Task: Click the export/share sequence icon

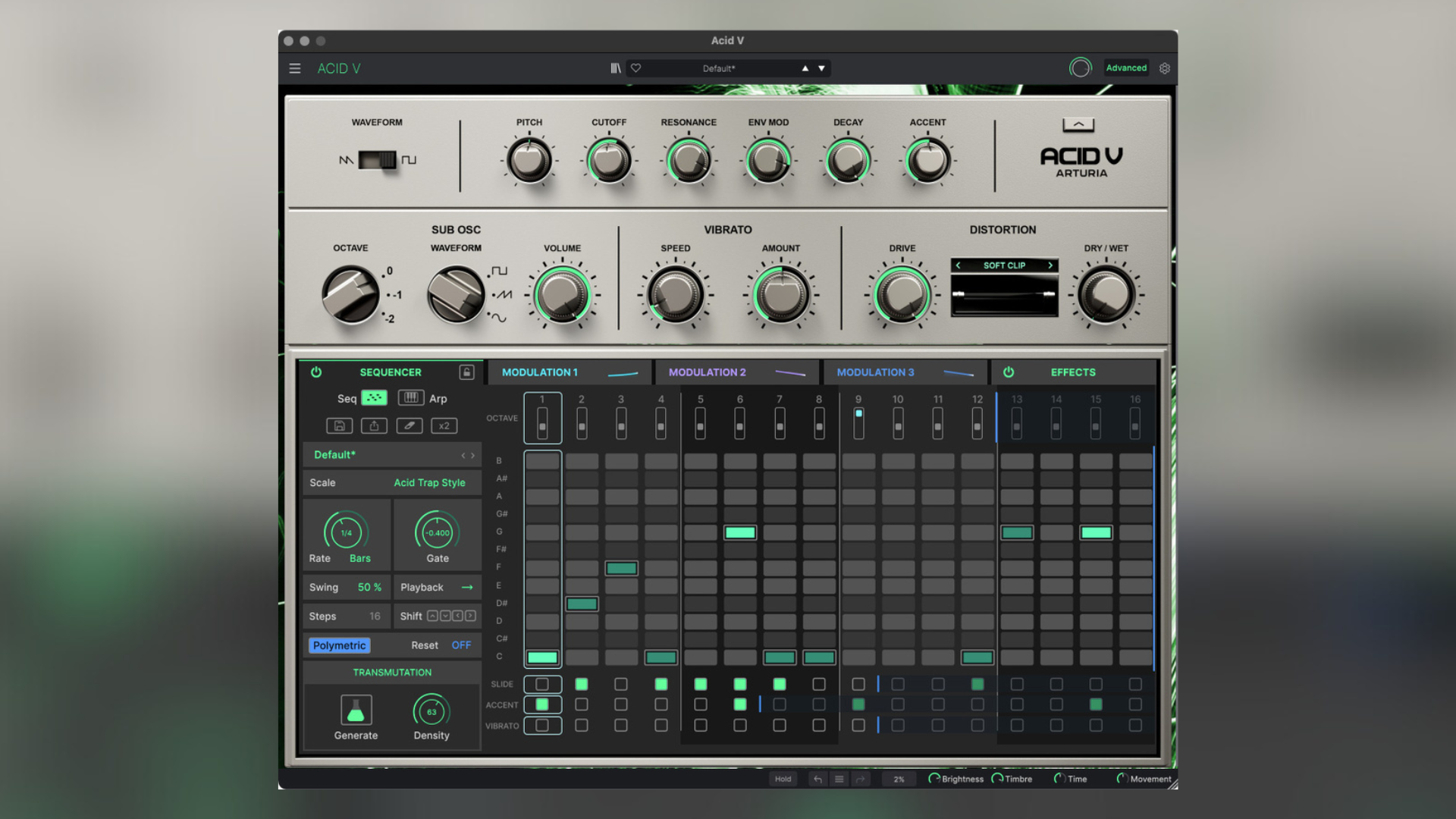Action: pyautogui.click(x=374, y=425)
